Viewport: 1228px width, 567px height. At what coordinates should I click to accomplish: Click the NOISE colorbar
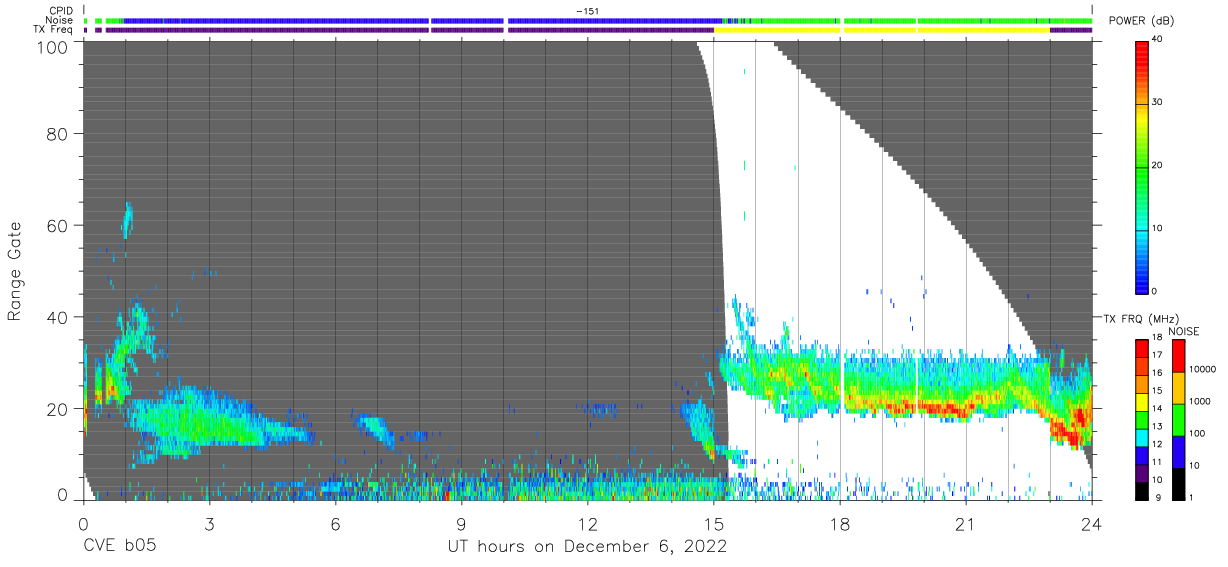point(1177,418)
